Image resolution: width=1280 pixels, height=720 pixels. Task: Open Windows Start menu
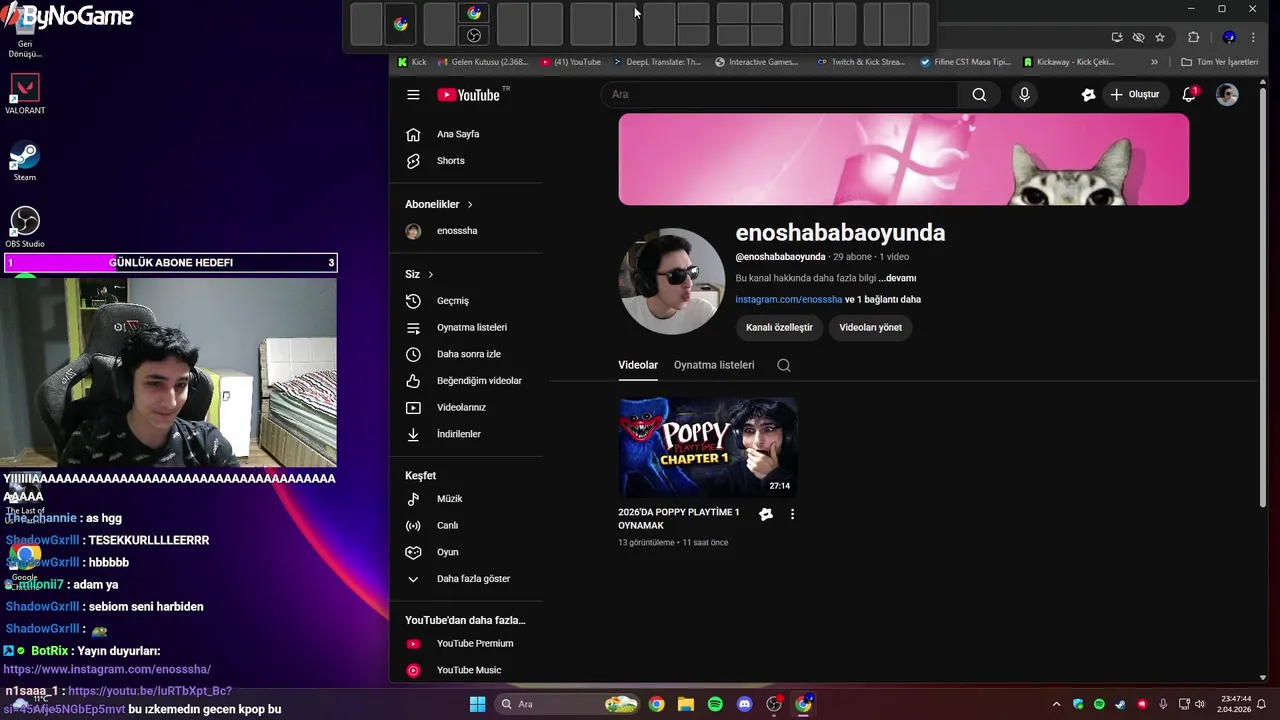pyautogui.click(x=477, y=704)
